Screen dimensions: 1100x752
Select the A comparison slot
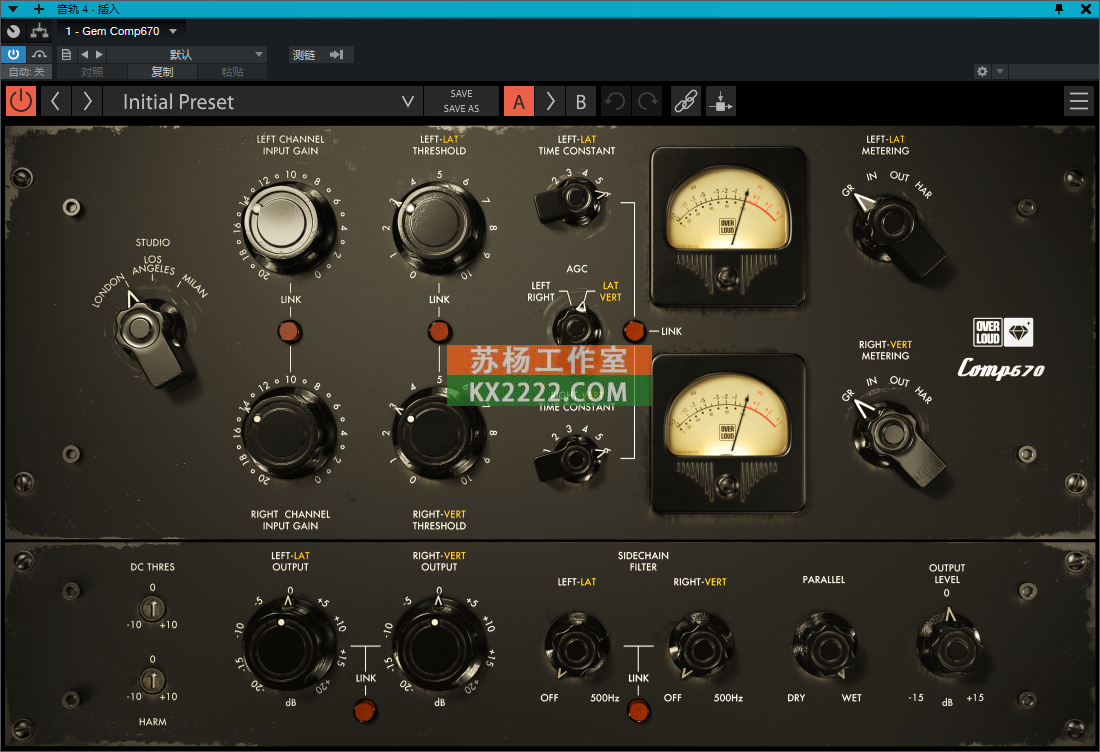pos(518,101)
